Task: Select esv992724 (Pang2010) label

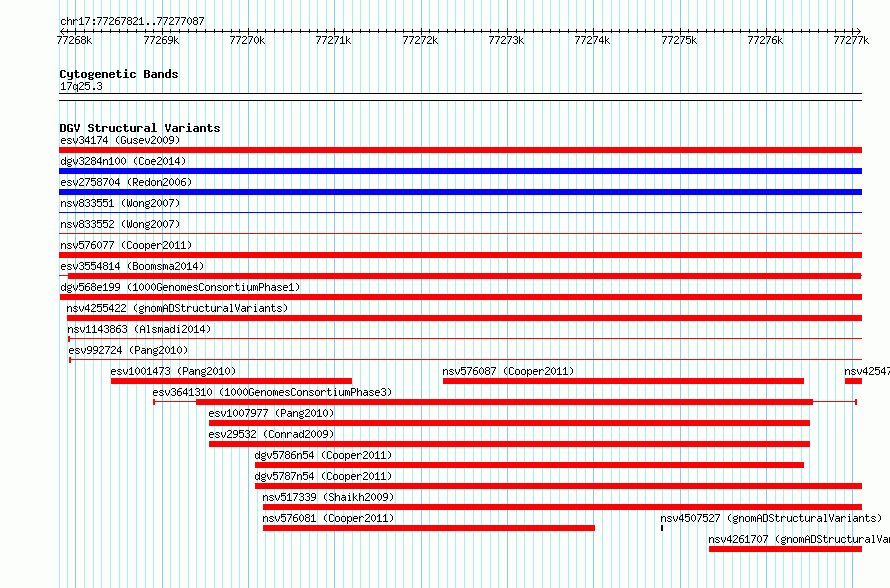Action: 128,350
